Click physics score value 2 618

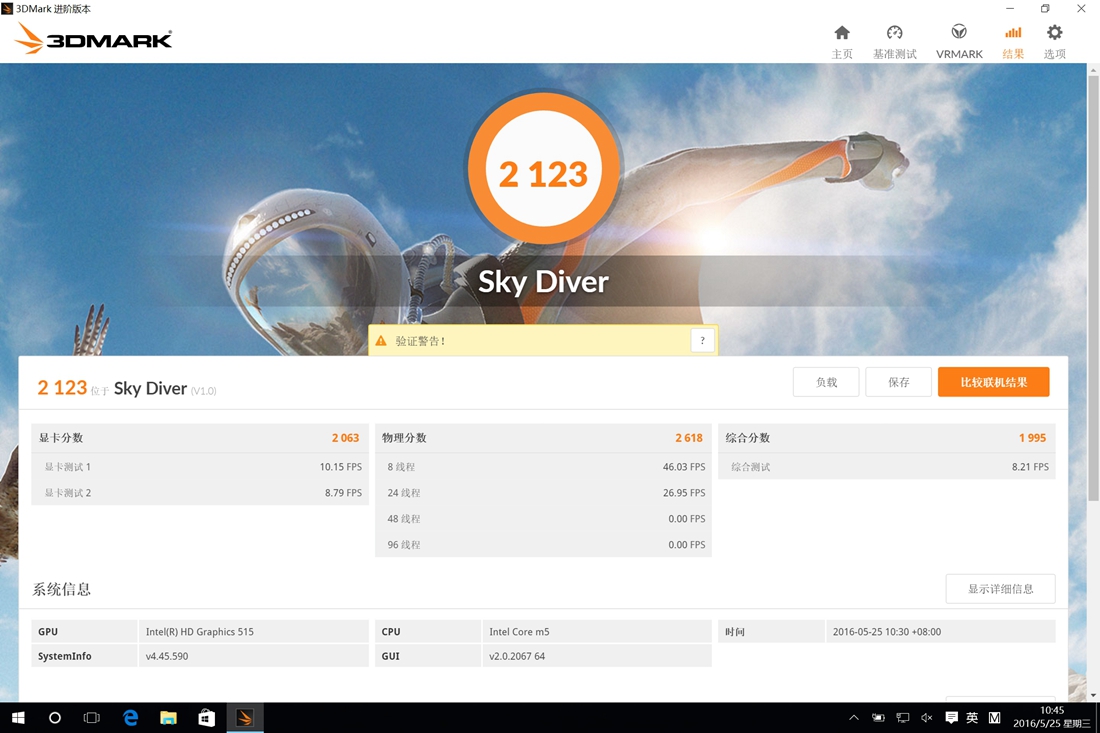pos(689,438)
